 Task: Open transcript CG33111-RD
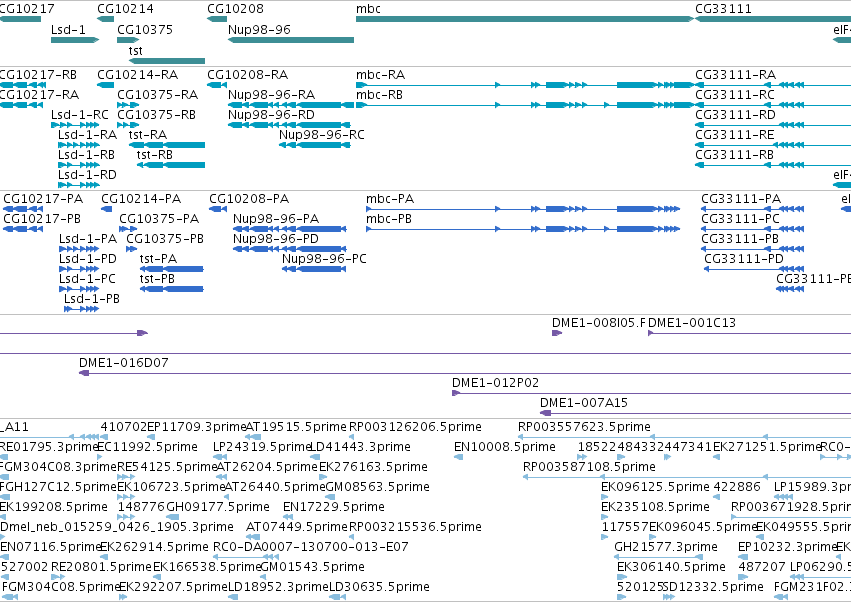click(773, 125)
